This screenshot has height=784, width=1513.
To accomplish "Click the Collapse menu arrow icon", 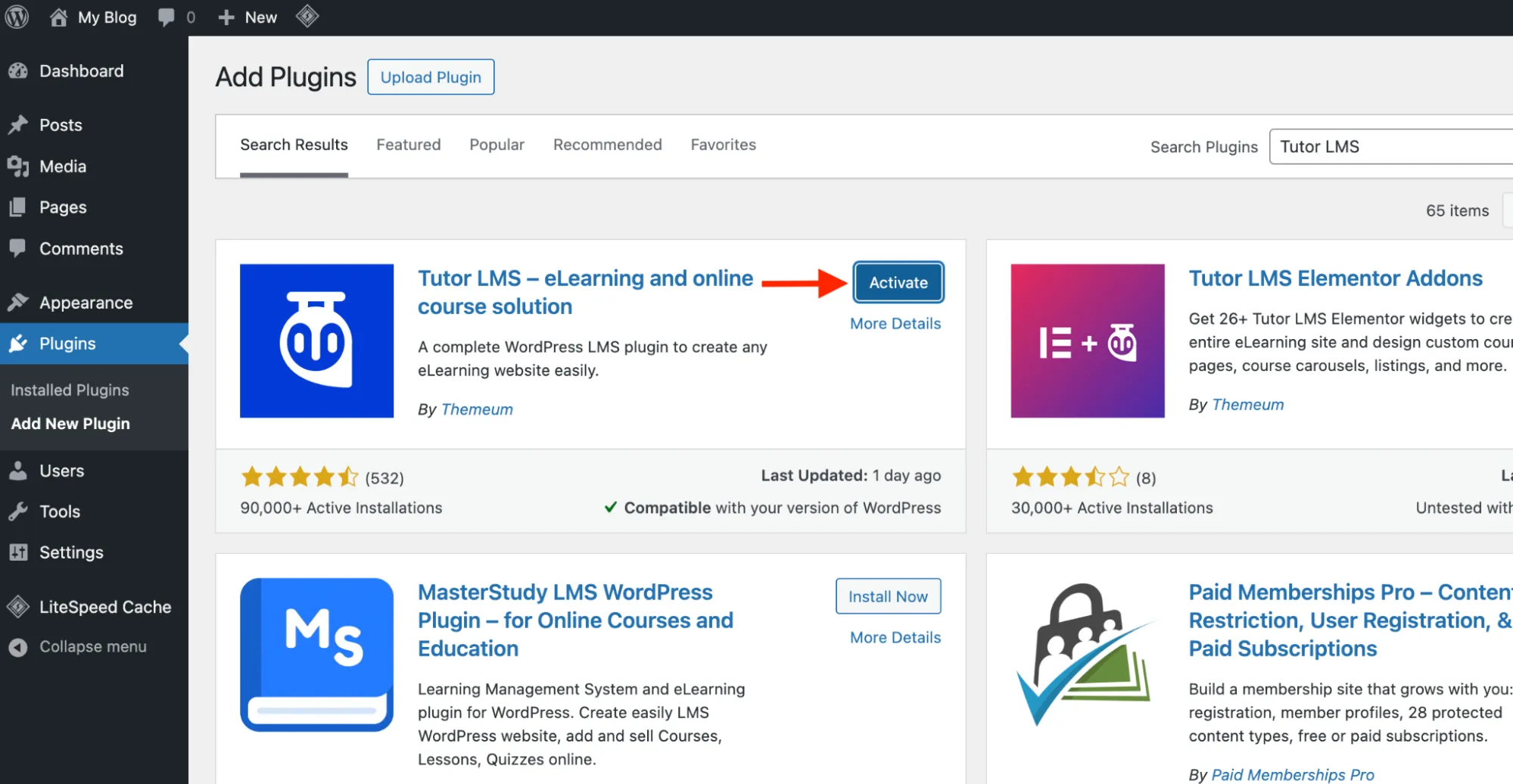I will click(x=18, y=647).
